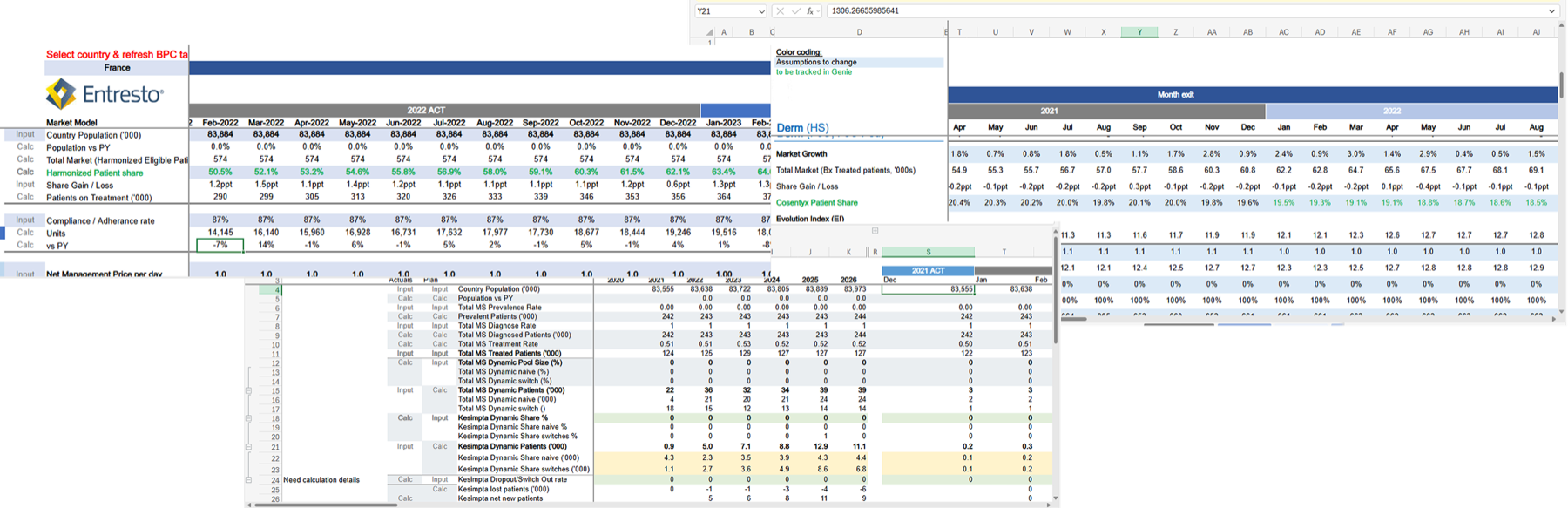This screenshot has height=508, width=1568.
Task: Click the Enter checkmark icon in formula bar
Action: tap(794, 11)
